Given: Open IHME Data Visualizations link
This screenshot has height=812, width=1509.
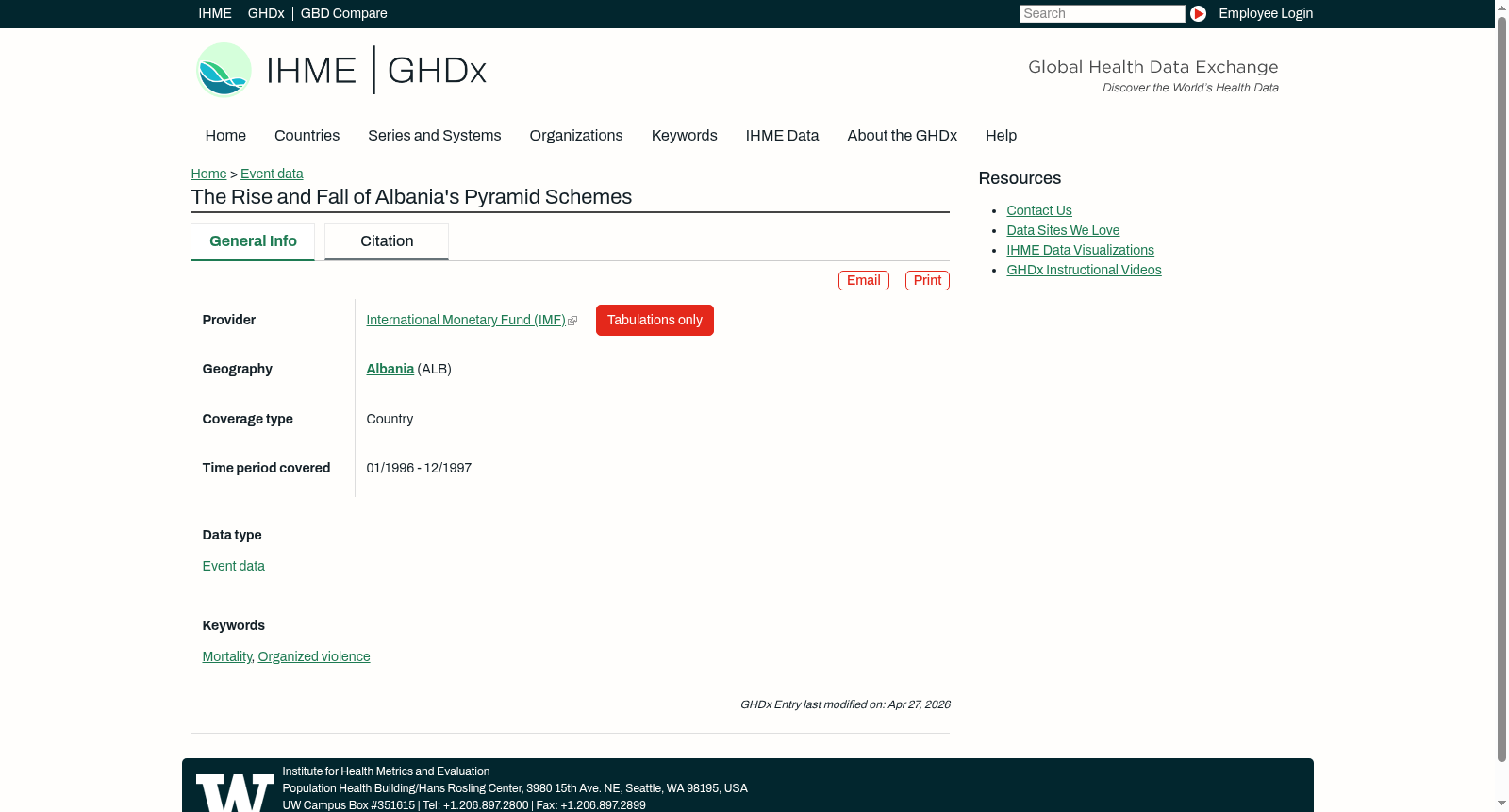Looking at the screenshot, I should (1080, 250).
